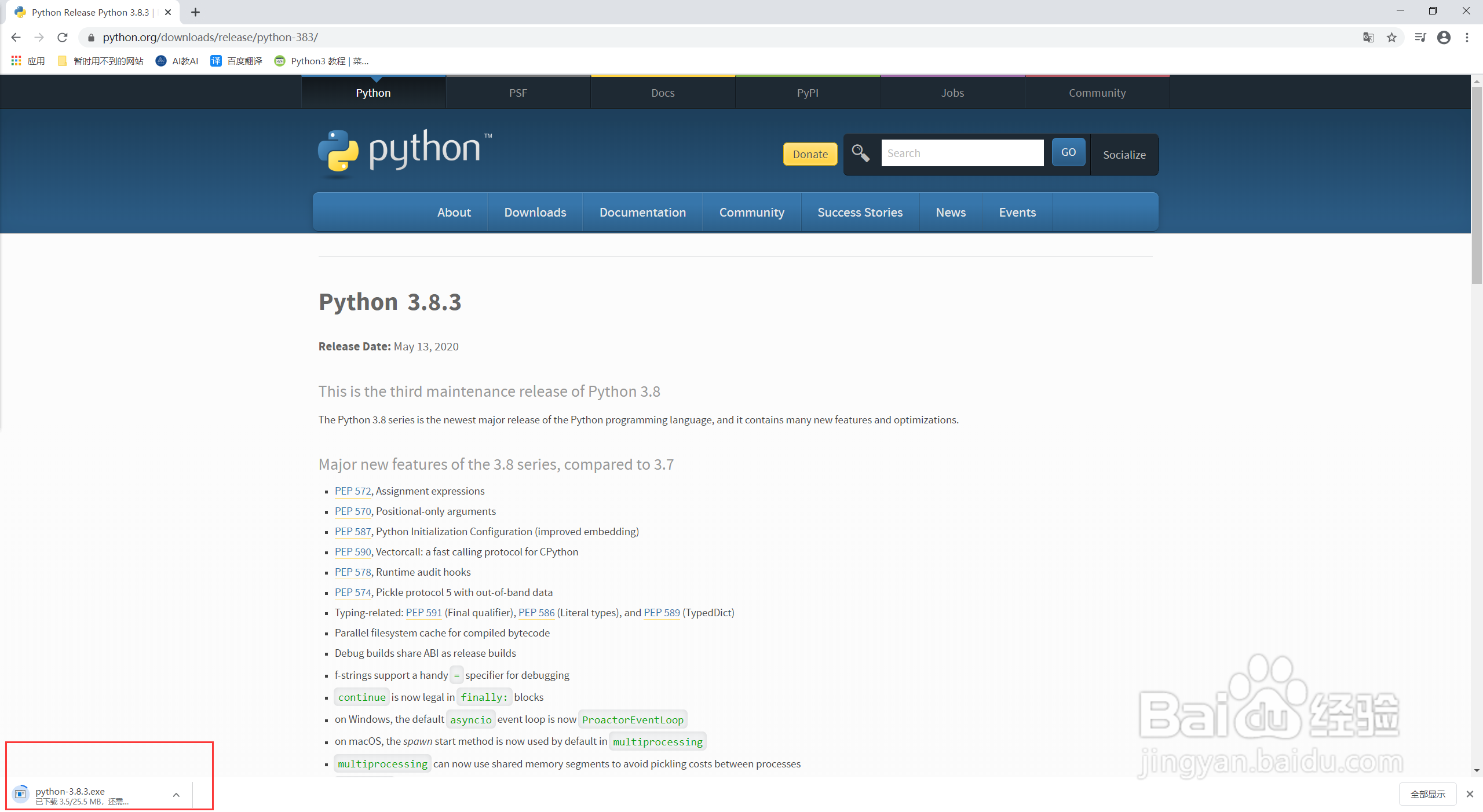Expand the python-3.8.3.exe download options chevron
Image resolution: width=1483 pixels, height=812 pixels.
coord(176,795)
